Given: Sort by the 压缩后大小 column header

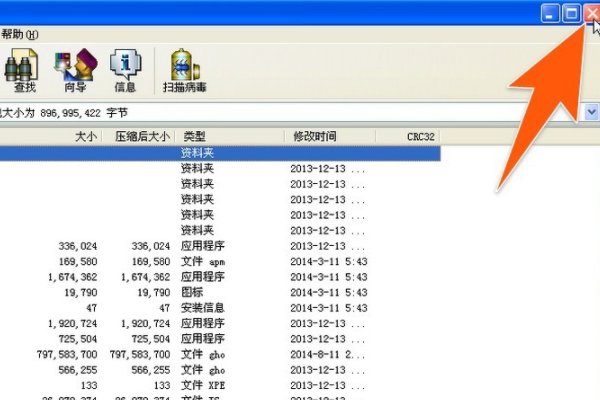Looking at the screenshot, I should tap(139, 137).
